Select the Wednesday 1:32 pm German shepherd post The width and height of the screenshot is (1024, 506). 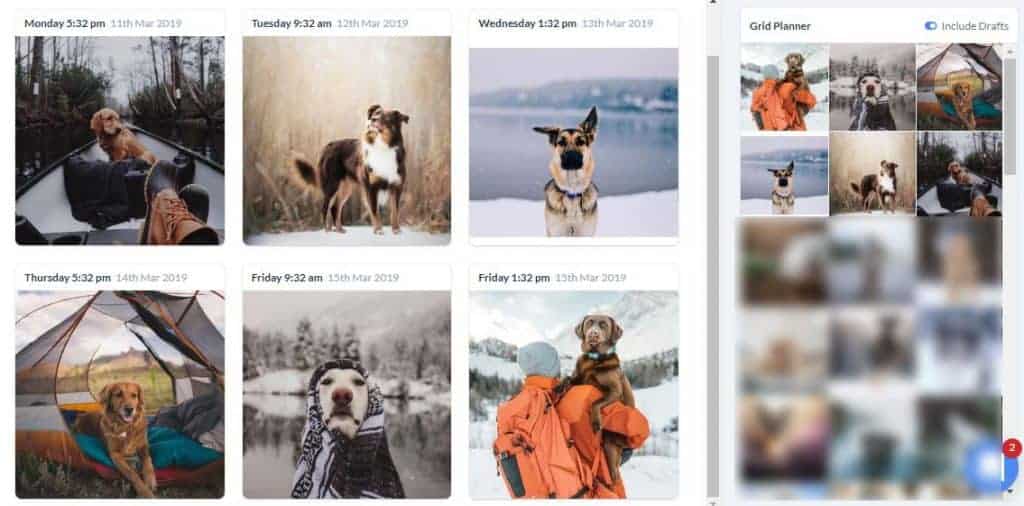(573, 142)
